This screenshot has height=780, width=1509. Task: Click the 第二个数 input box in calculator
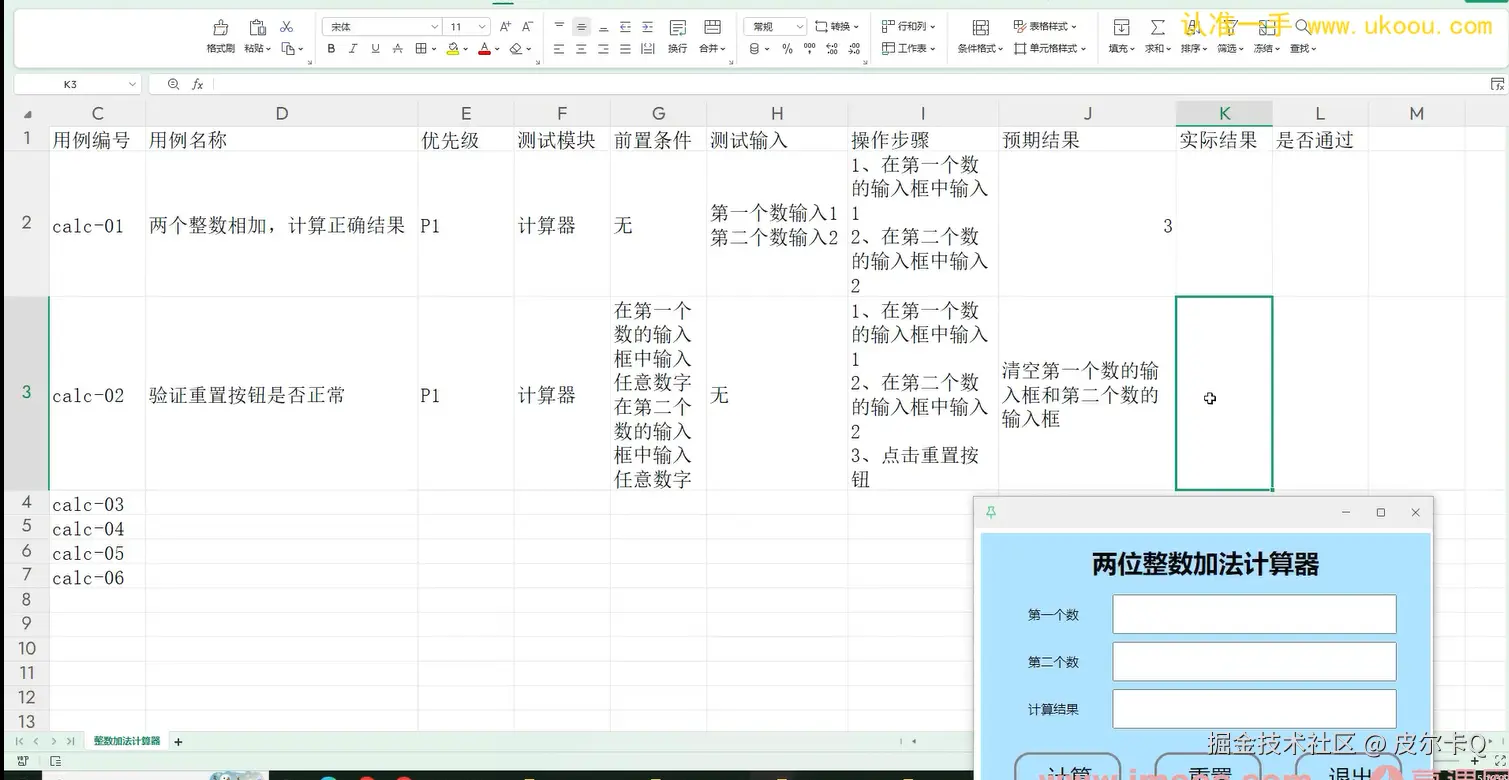point(1254,662)
